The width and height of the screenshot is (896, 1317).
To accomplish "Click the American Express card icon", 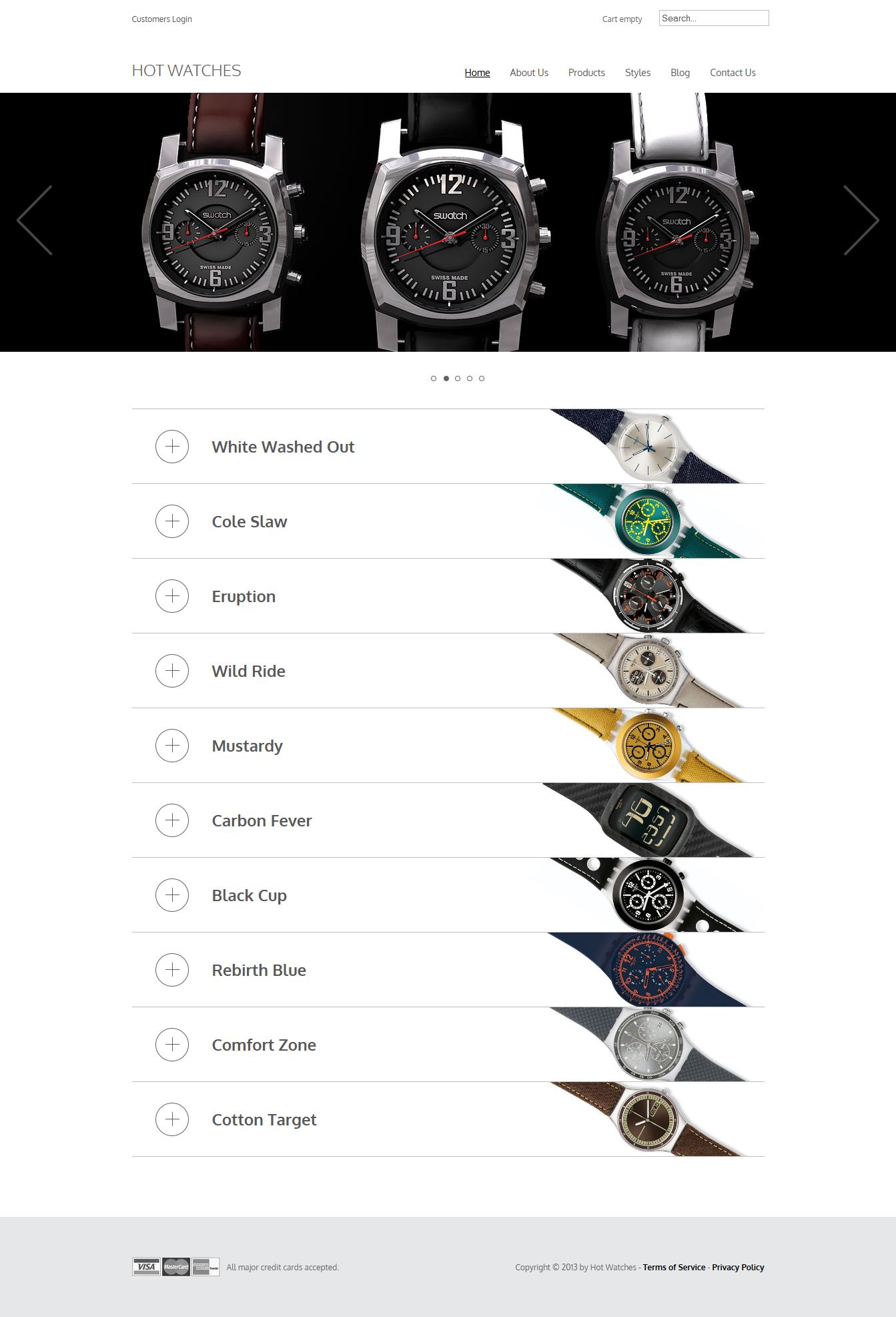I will click(x=205, y=1267).
